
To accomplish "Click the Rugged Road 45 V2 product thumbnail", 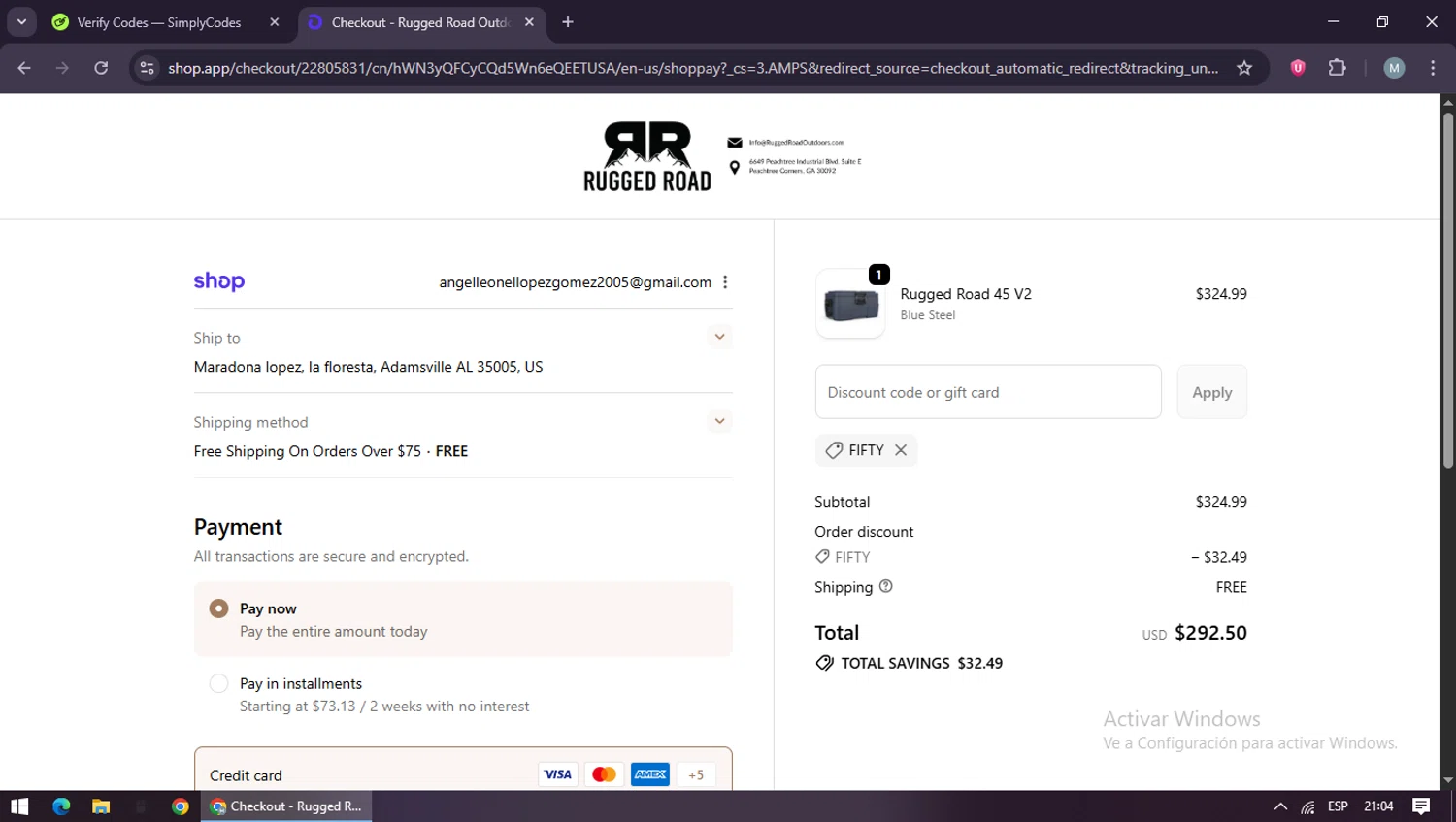I will (850, 304).
